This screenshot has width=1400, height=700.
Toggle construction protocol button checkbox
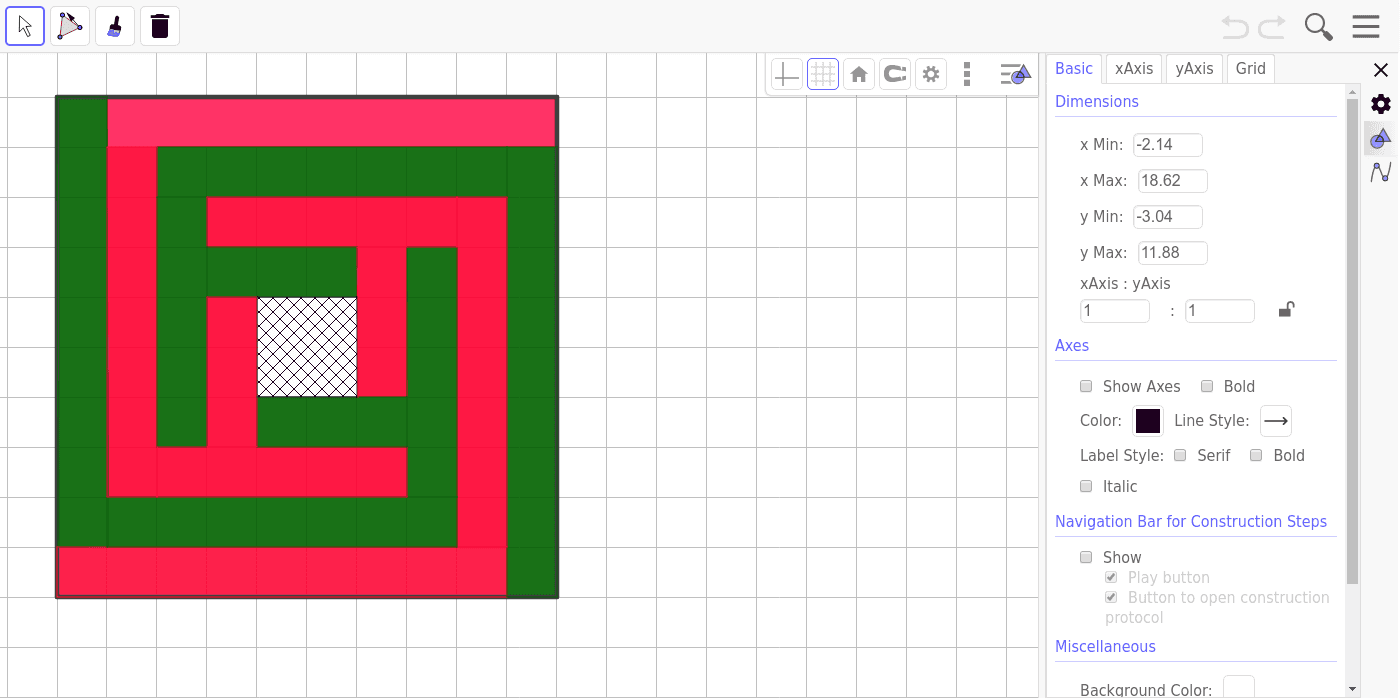point(1111,597)
